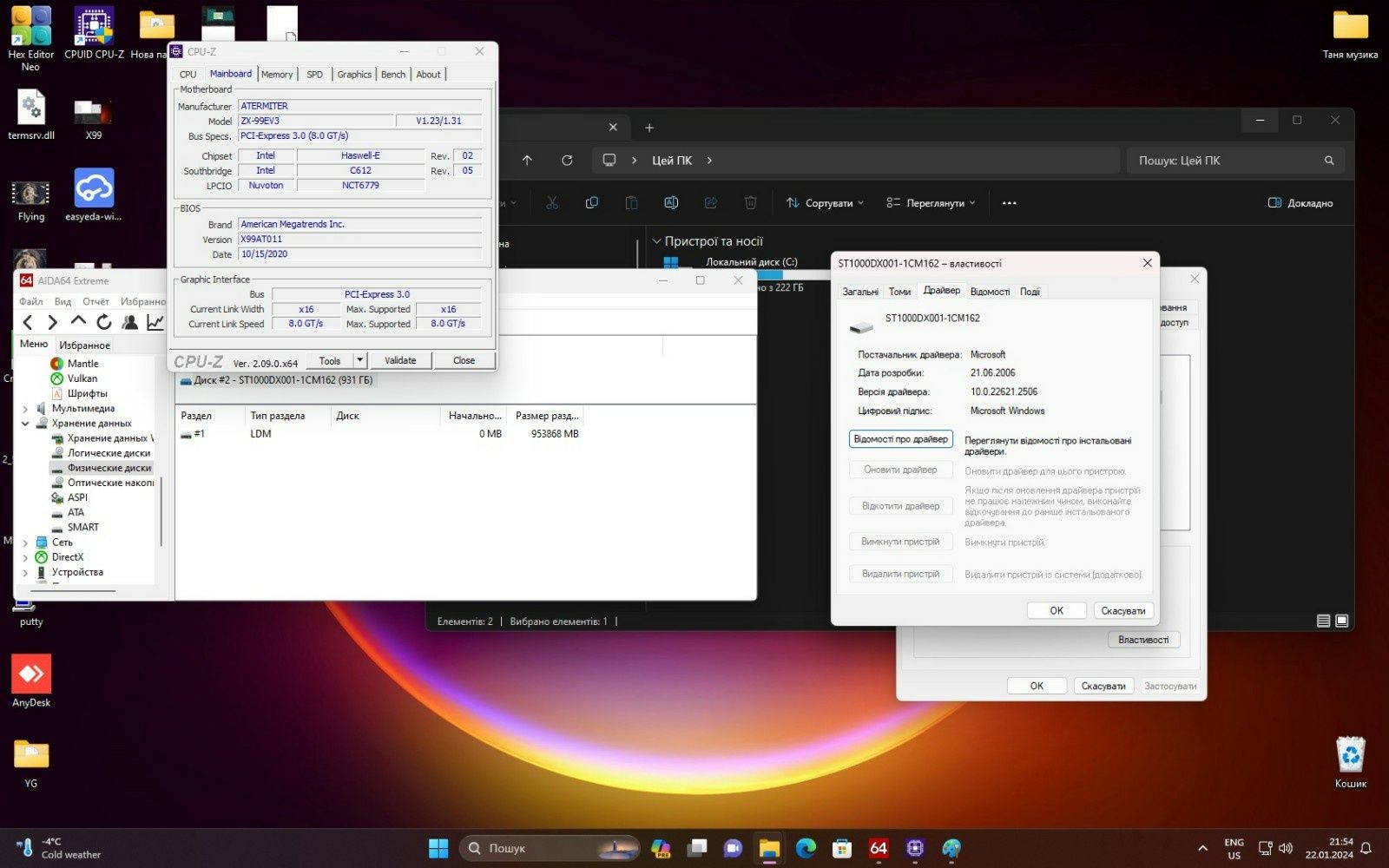The height and width of the screenshot is (868, 1389).
Task: Click the File Explorer up-directory arrow
Action: tap(527, 161)
